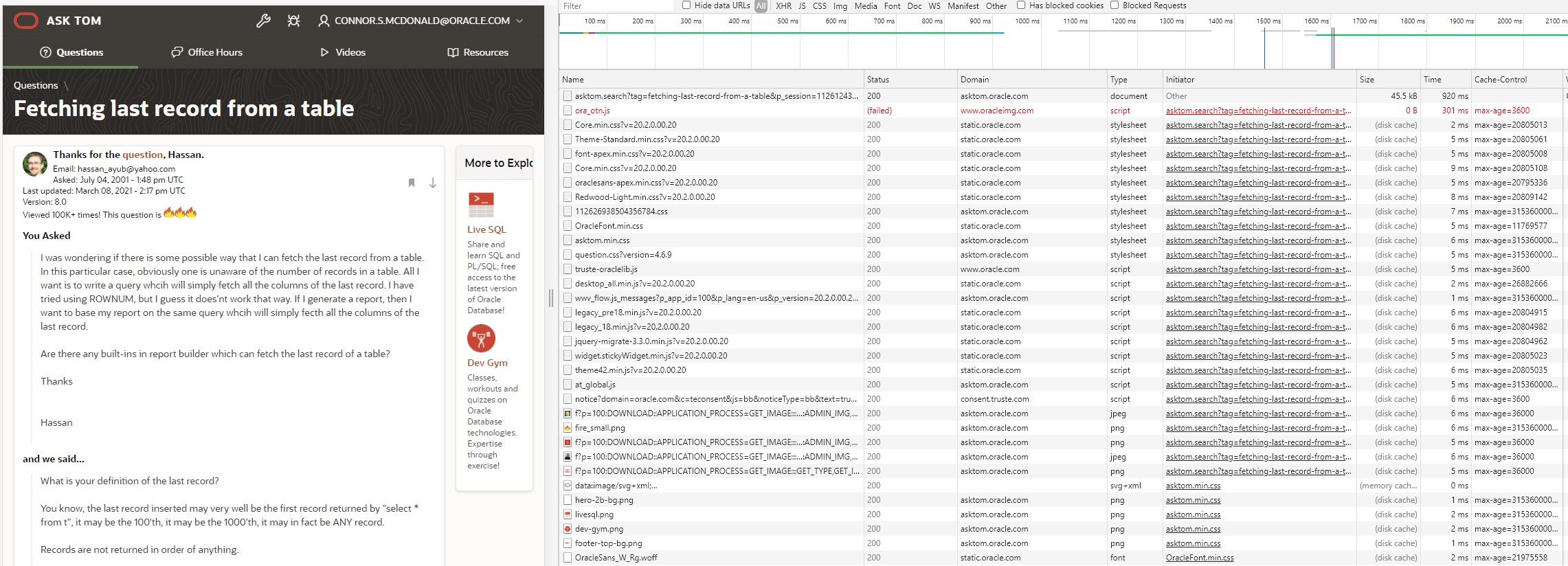This screenshot has width=1568, height=566.
Task: Sort by the Cache-Control column header
Action: tap(1516, 80)
